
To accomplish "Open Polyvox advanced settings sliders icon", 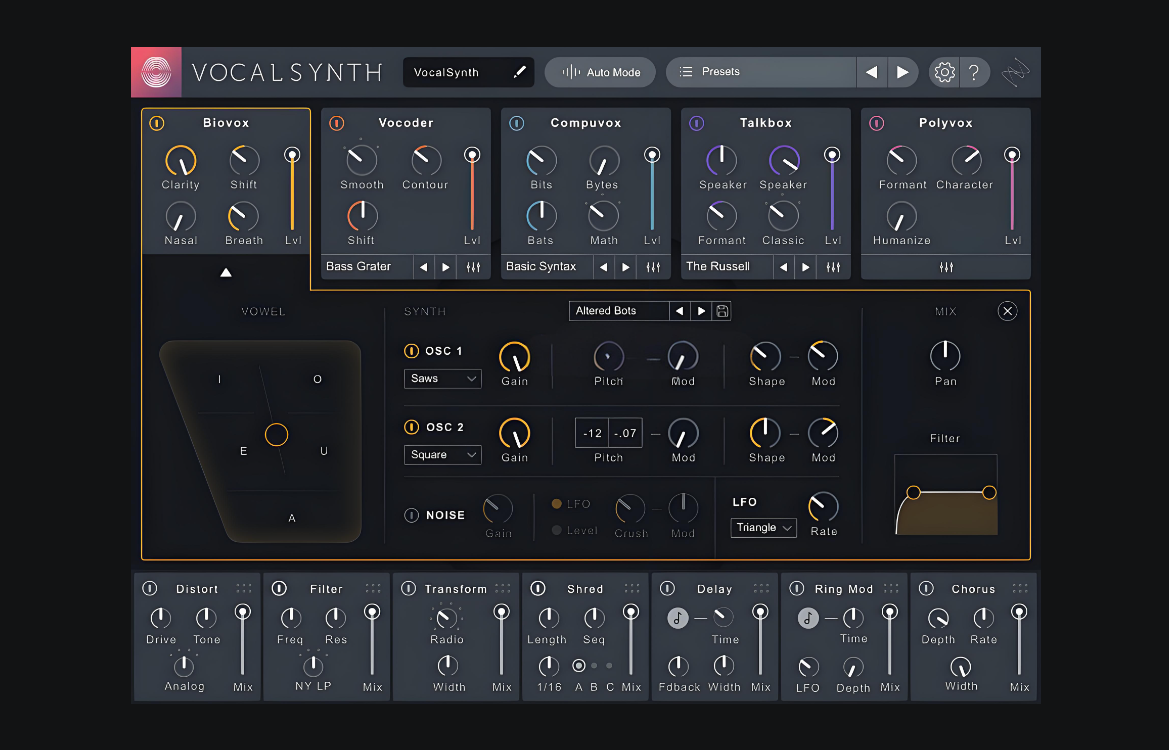I will (946, 267).
